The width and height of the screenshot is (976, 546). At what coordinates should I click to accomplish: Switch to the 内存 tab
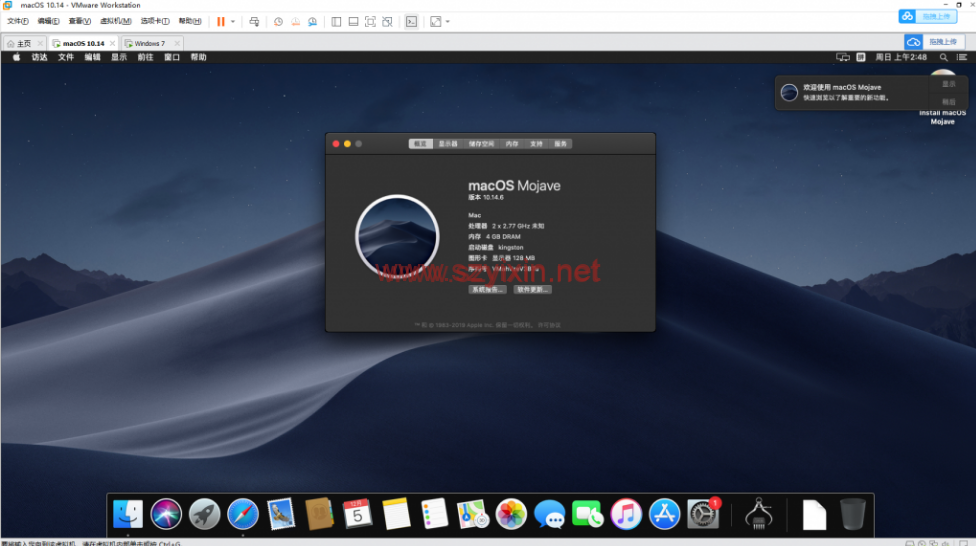pos(512,144)
